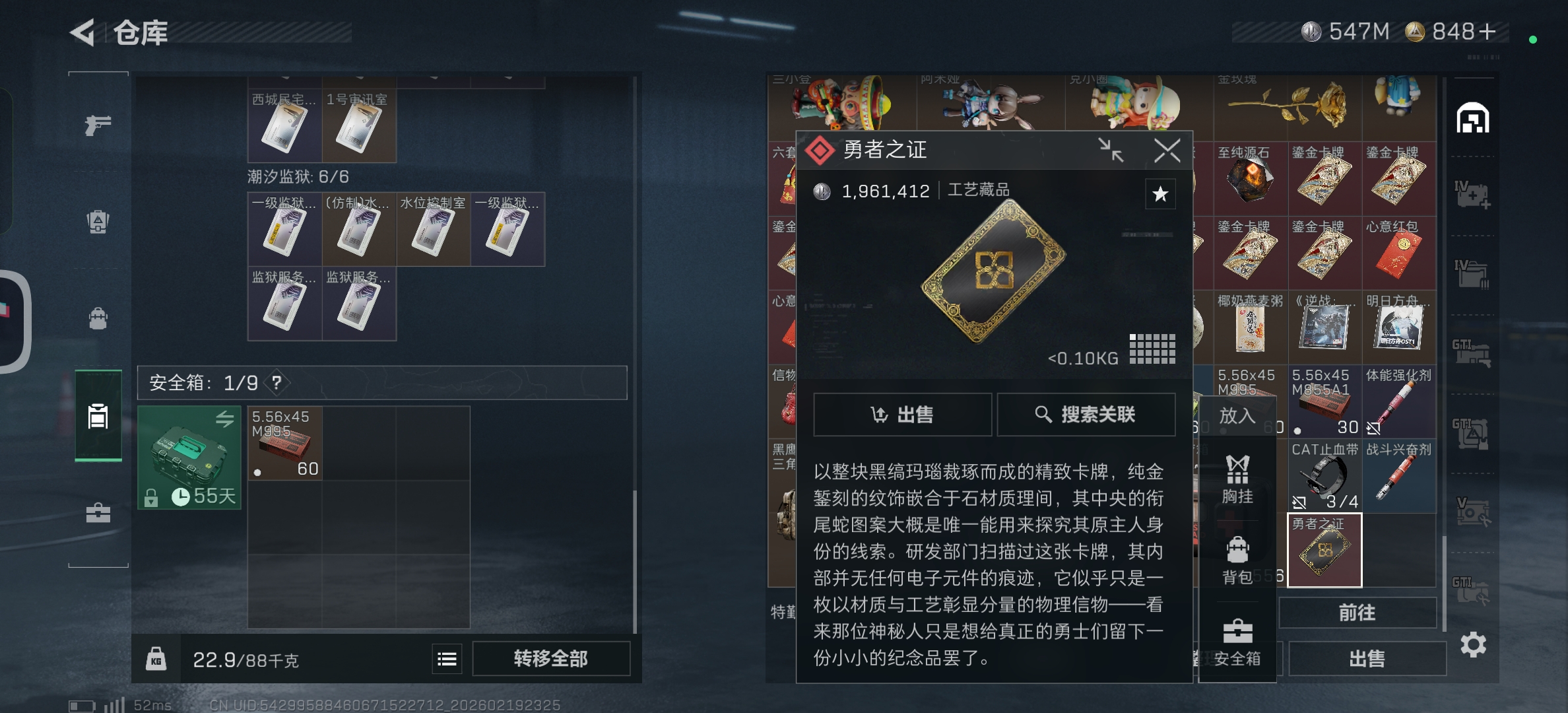Click the 转移全部 button

click(551, 658)
